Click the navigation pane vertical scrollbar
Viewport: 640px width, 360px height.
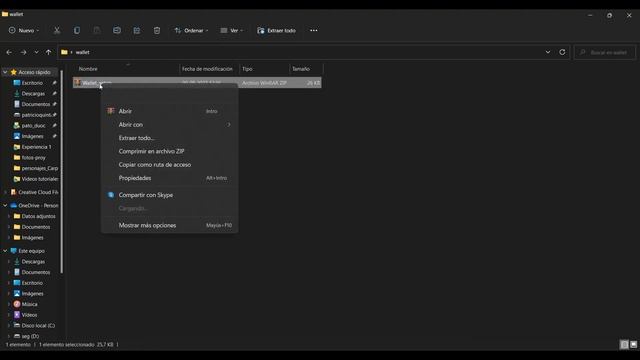tap(62, 171)
